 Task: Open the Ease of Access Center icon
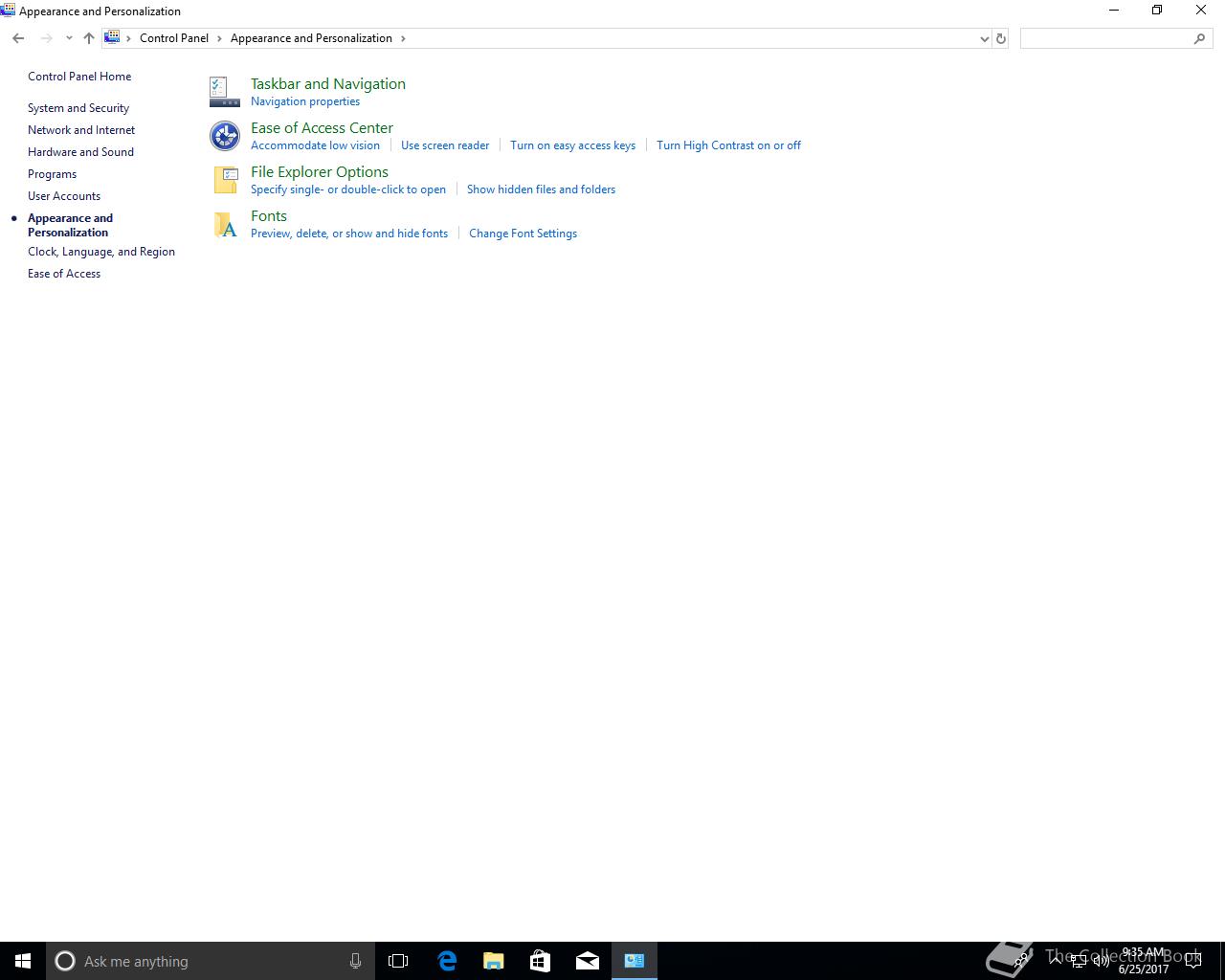[224, 136]
